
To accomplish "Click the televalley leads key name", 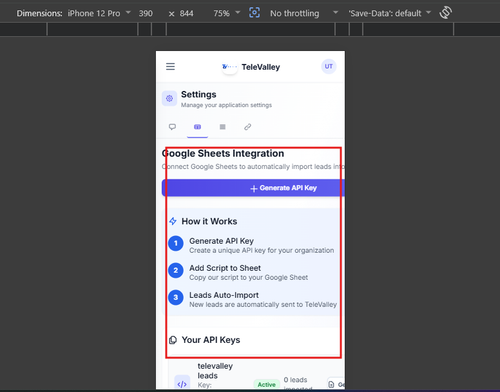I will click(x=215, y=371).
